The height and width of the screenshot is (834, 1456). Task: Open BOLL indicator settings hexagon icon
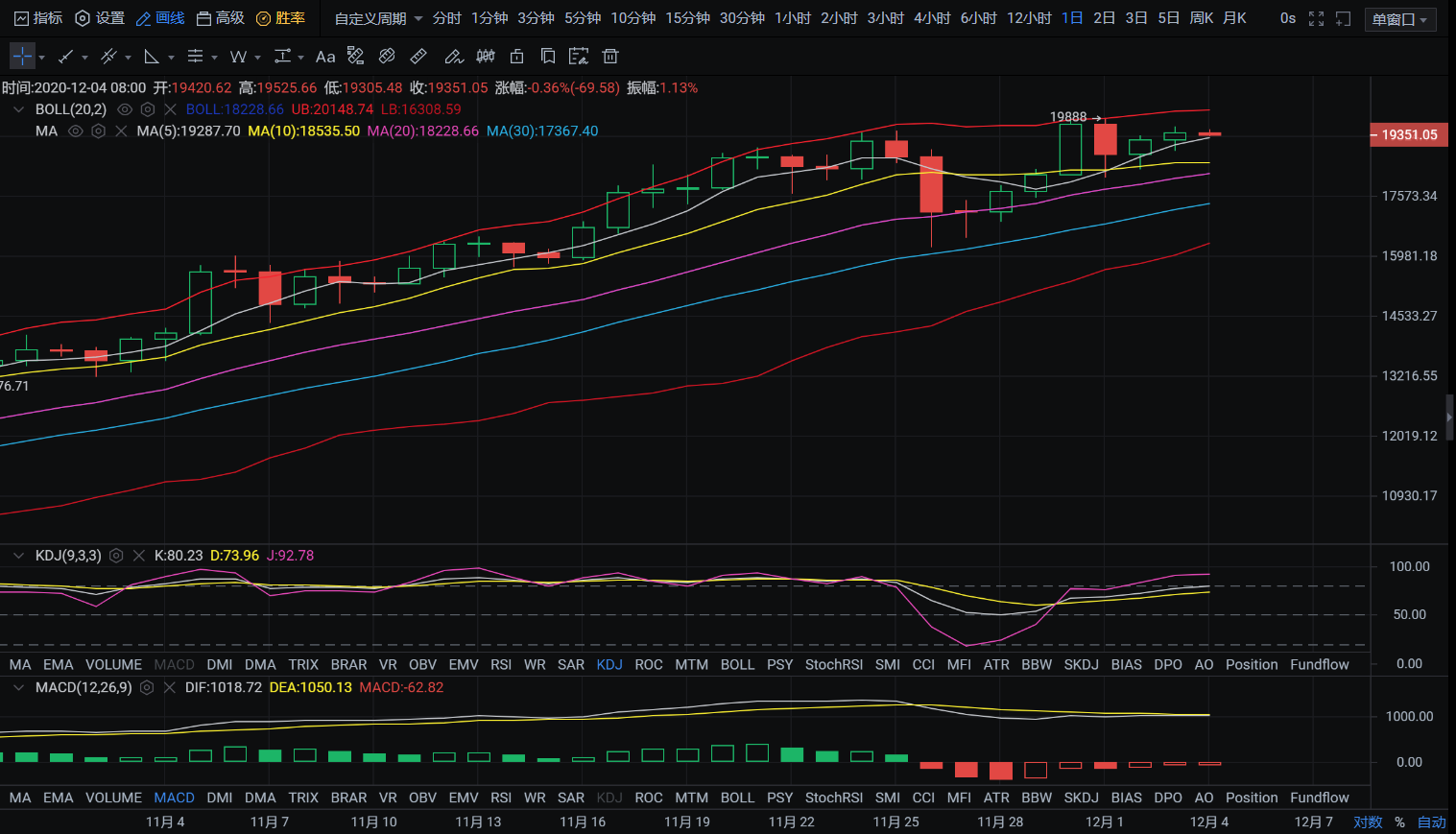click(148, 109)
